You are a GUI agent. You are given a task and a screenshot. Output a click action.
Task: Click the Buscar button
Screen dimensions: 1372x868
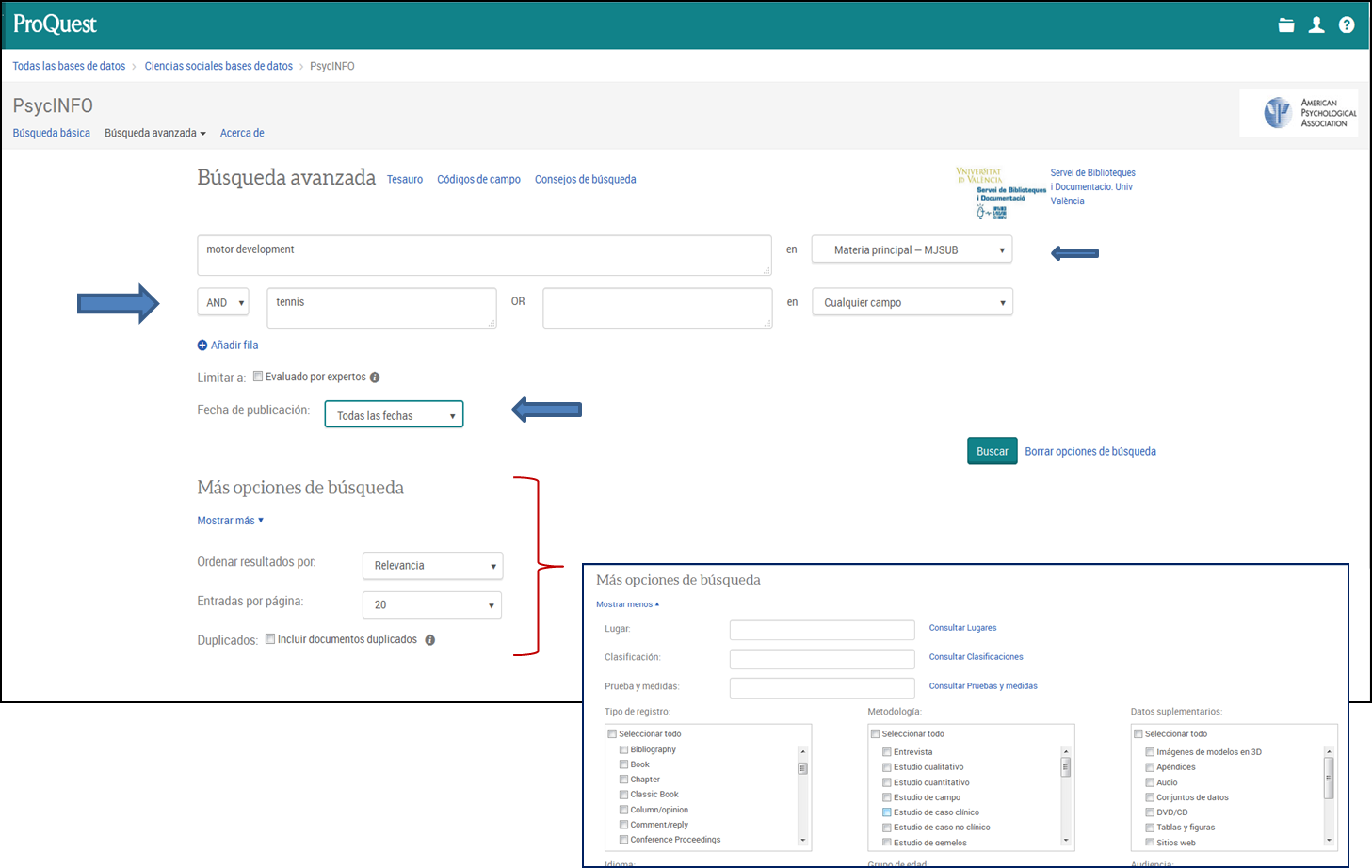click(x=992, y=451)
